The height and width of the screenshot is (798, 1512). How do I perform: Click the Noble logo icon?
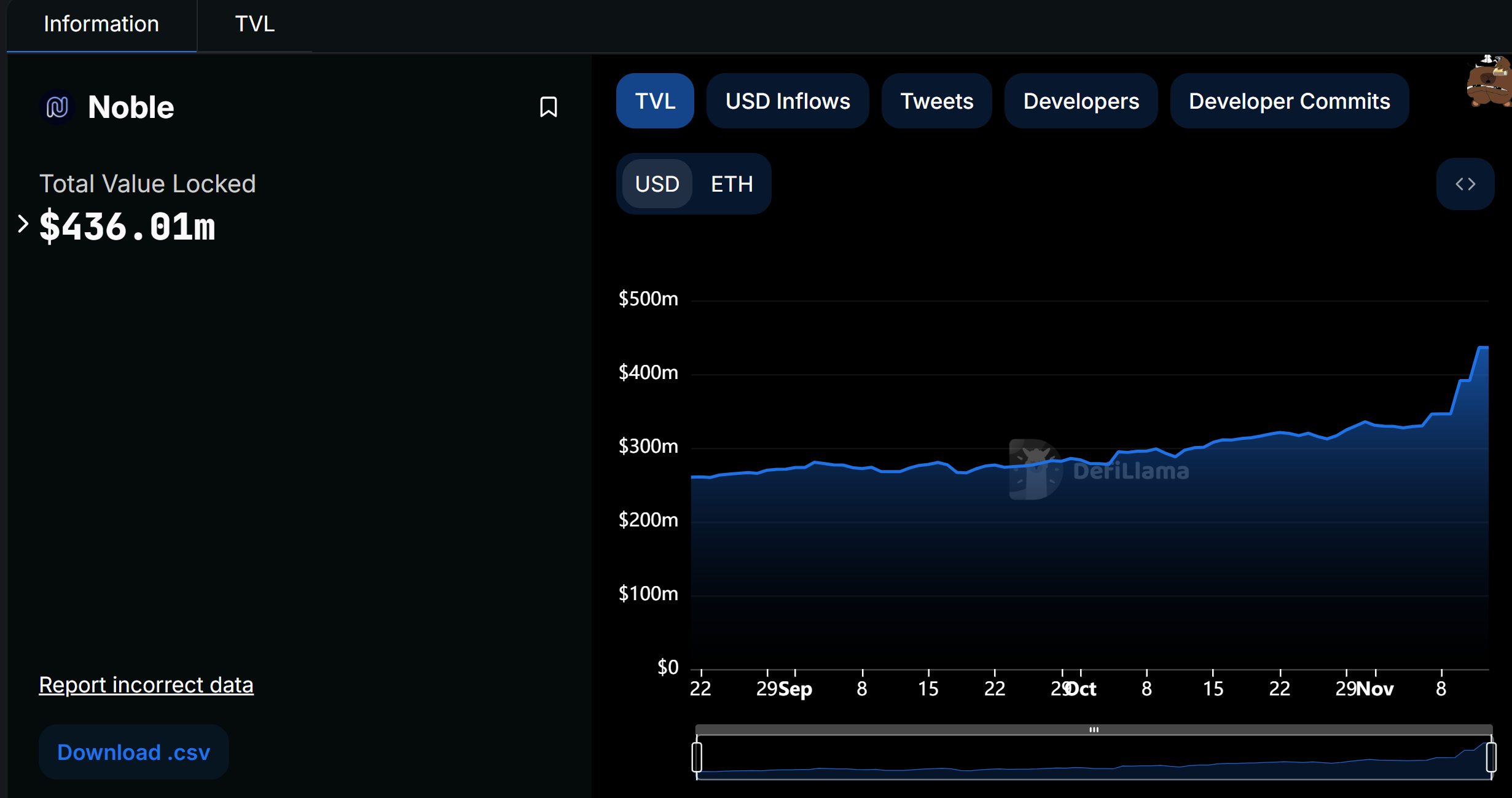[x=57, y=107]
